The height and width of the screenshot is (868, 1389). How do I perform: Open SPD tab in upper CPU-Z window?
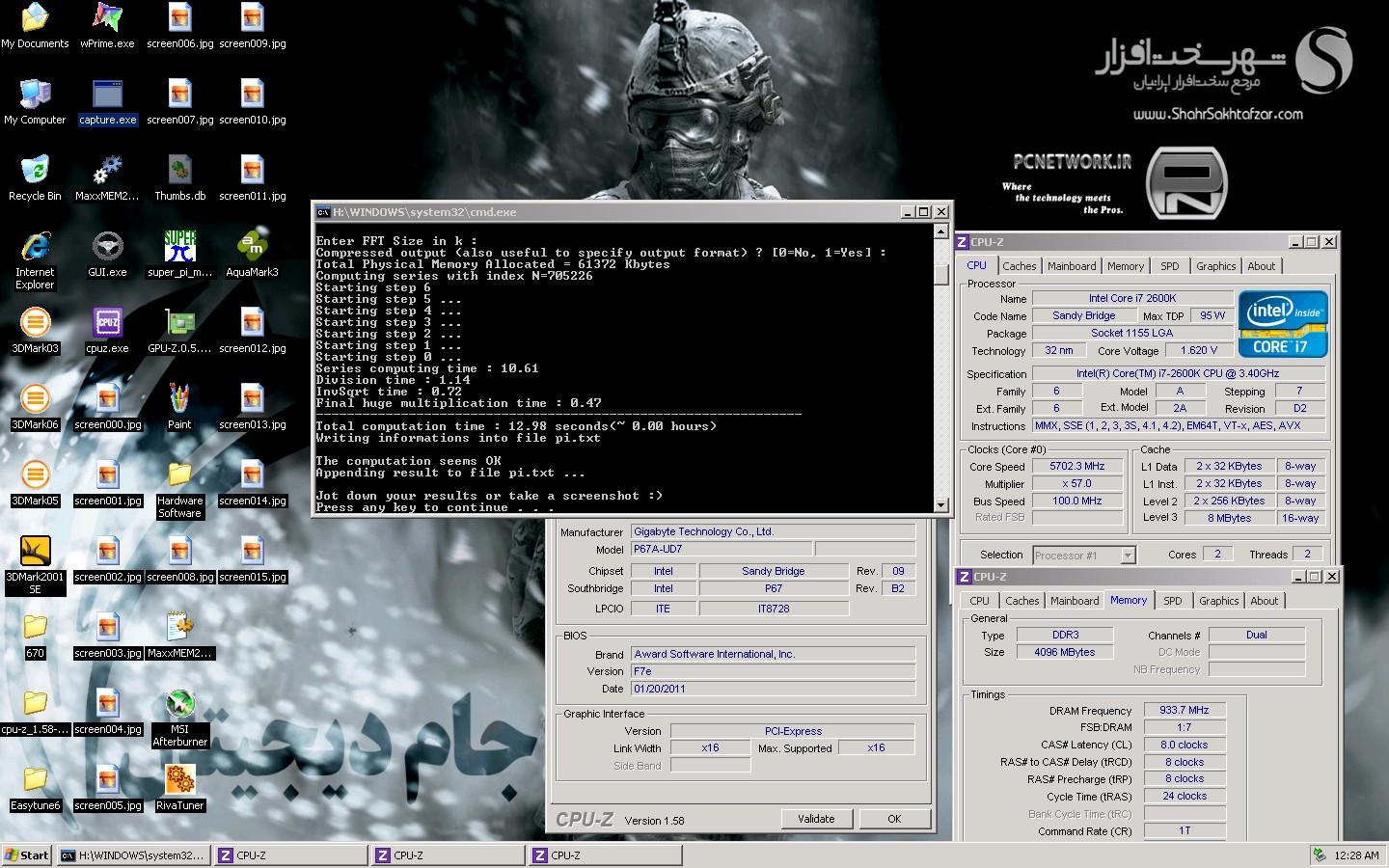[1170, 266]
